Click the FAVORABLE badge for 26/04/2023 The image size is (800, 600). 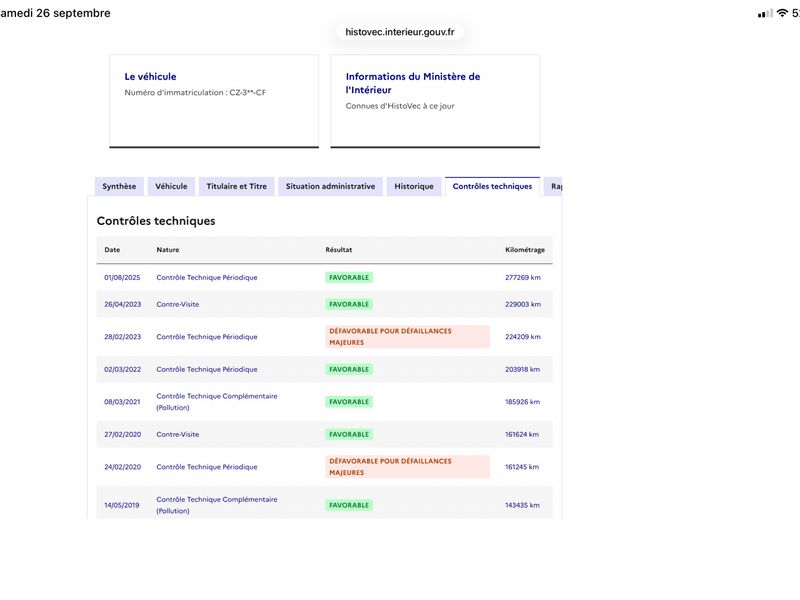349,304
